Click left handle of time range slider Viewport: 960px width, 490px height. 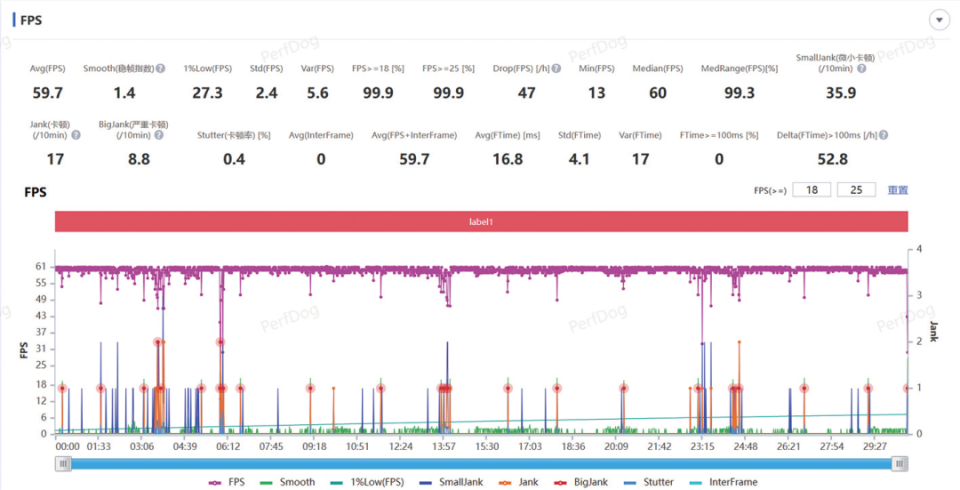point(63,464)
